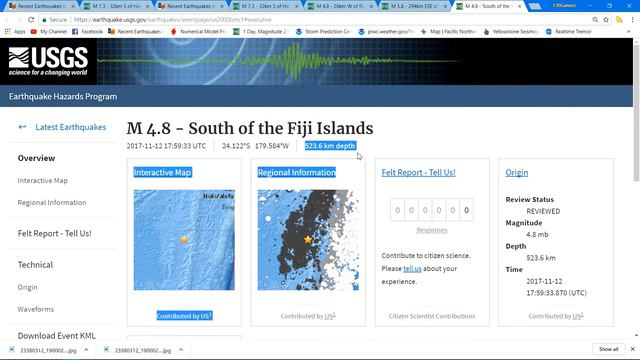This screenshot has height=360, width=640.
Task: Click the 24.122°S 179.584°W coordinates
Action: click(256, 146)
